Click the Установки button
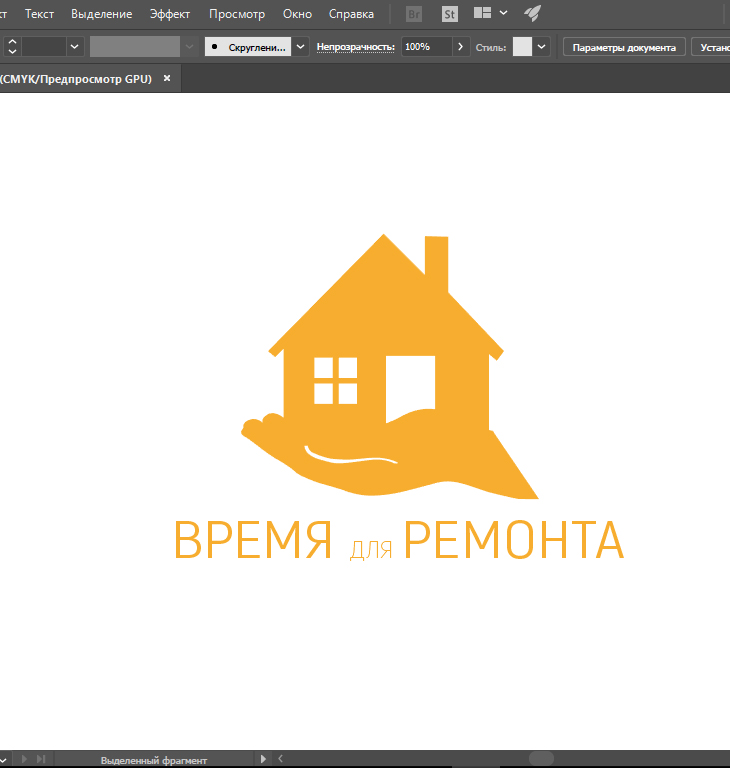The width and height of the screenshot is (730, 768). (x=713, y=48)
